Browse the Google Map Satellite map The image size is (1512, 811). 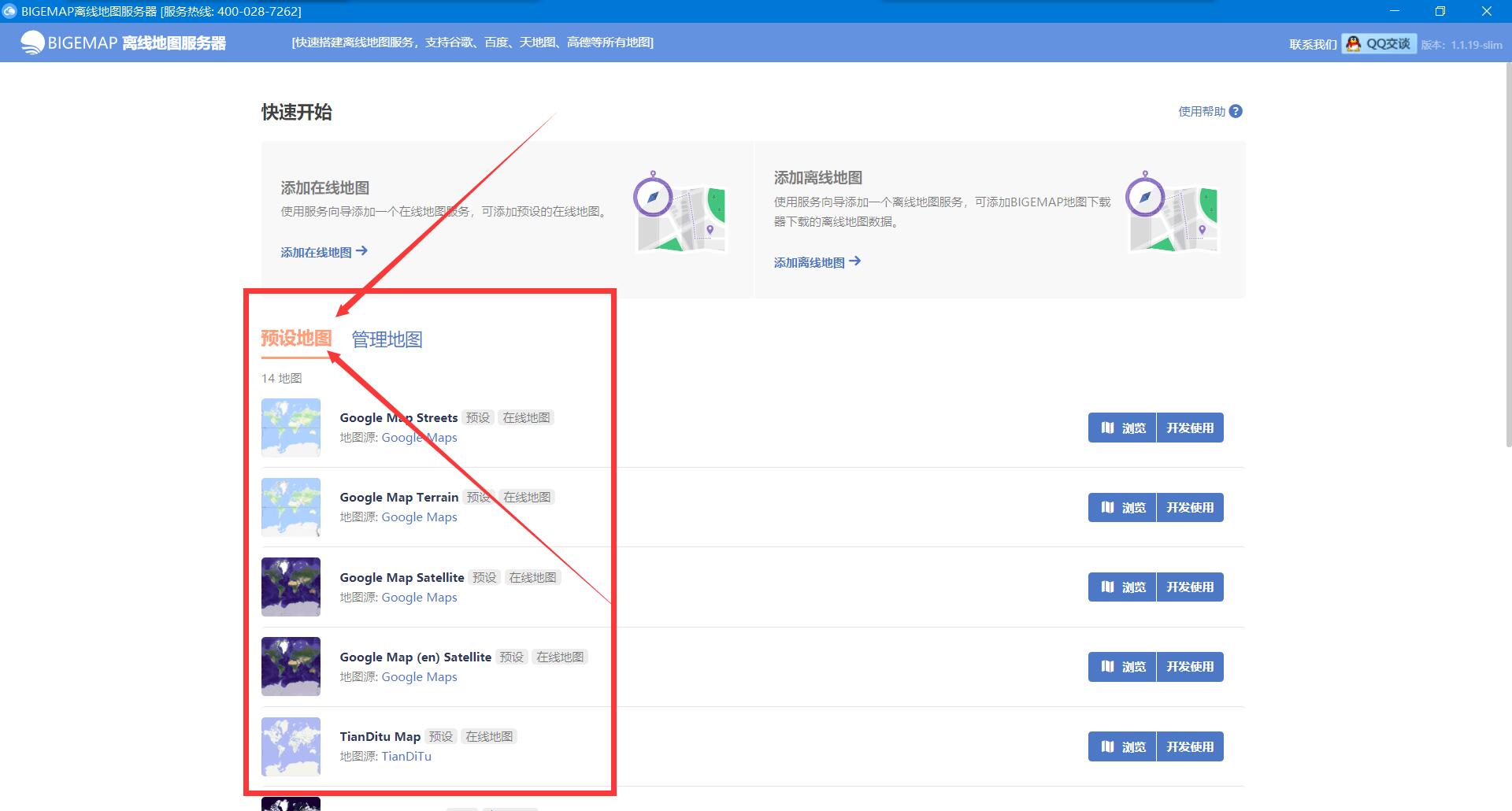tap(1122, 587)
